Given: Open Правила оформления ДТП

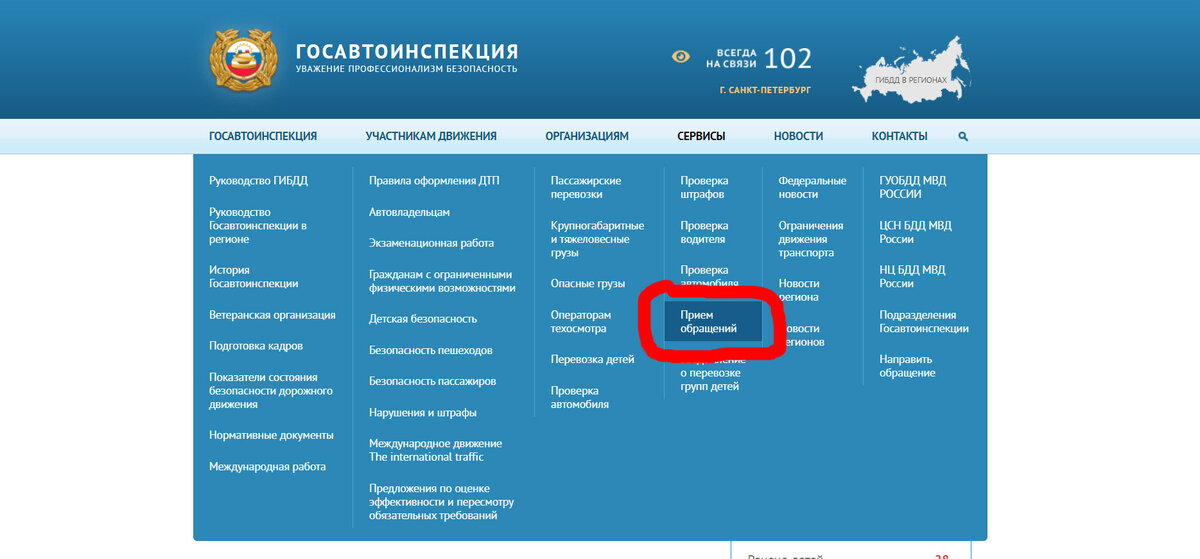Looking at the screenshot, I should 434,181.
